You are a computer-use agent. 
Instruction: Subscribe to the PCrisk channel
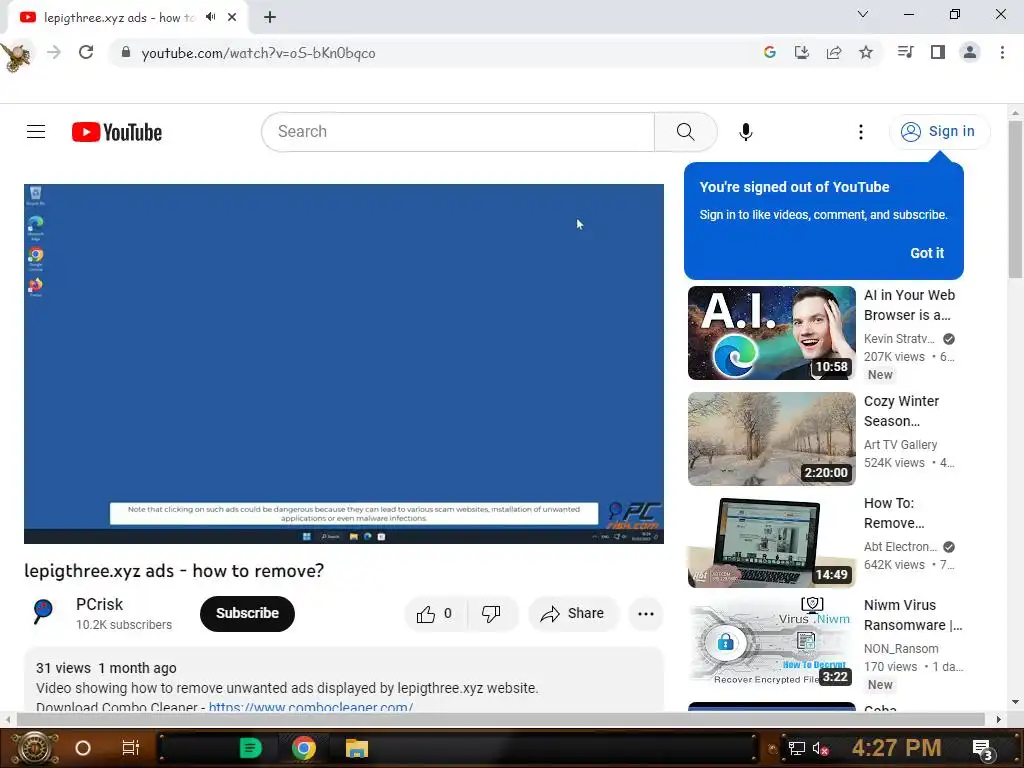point(248,614)
